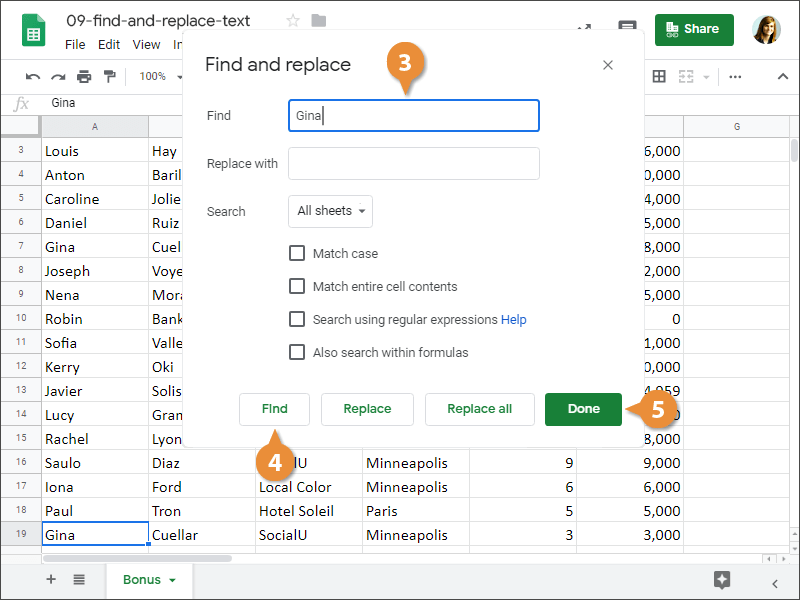Open the Bonus sheet tab menu arrow

coord(172,580)
